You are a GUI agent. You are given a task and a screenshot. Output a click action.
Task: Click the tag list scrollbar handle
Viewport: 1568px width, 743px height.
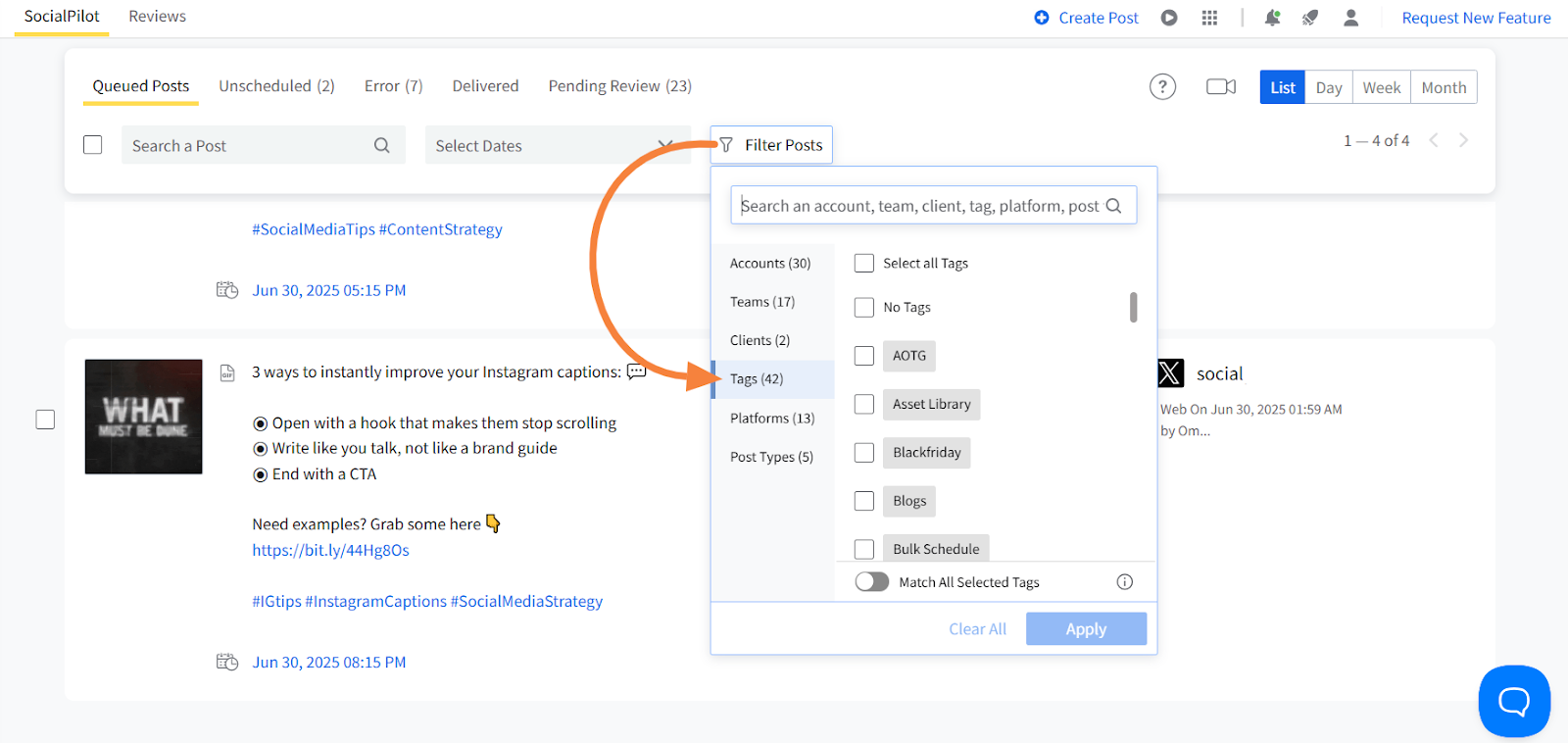pyautogui.click(x=1134, y=307)
